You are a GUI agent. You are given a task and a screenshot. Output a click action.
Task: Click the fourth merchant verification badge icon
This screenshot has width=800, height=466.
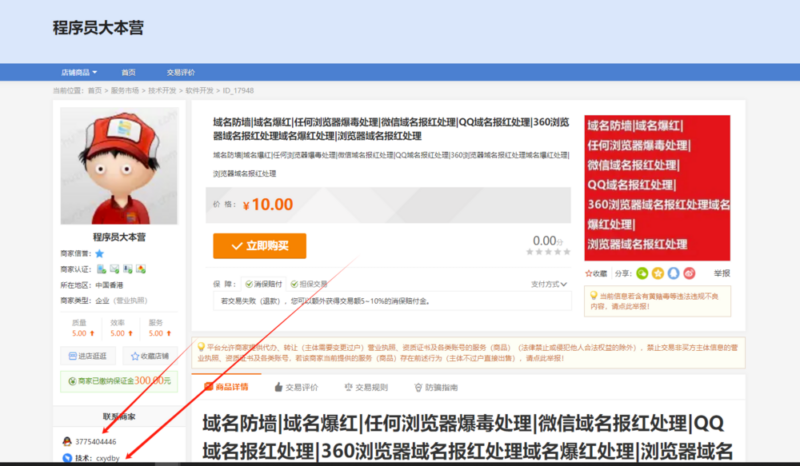[x=141, y=269]
